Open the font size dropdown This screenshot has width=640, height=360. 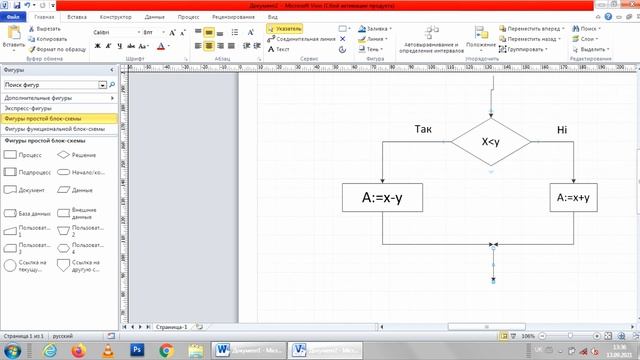[x=163, y=32]
